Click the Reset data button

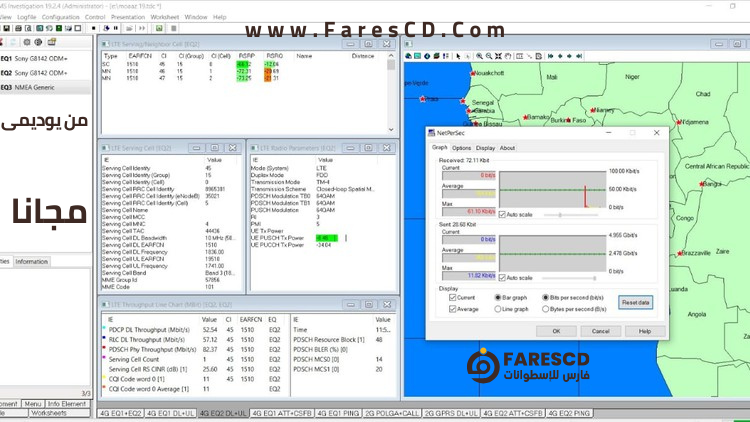635,302
